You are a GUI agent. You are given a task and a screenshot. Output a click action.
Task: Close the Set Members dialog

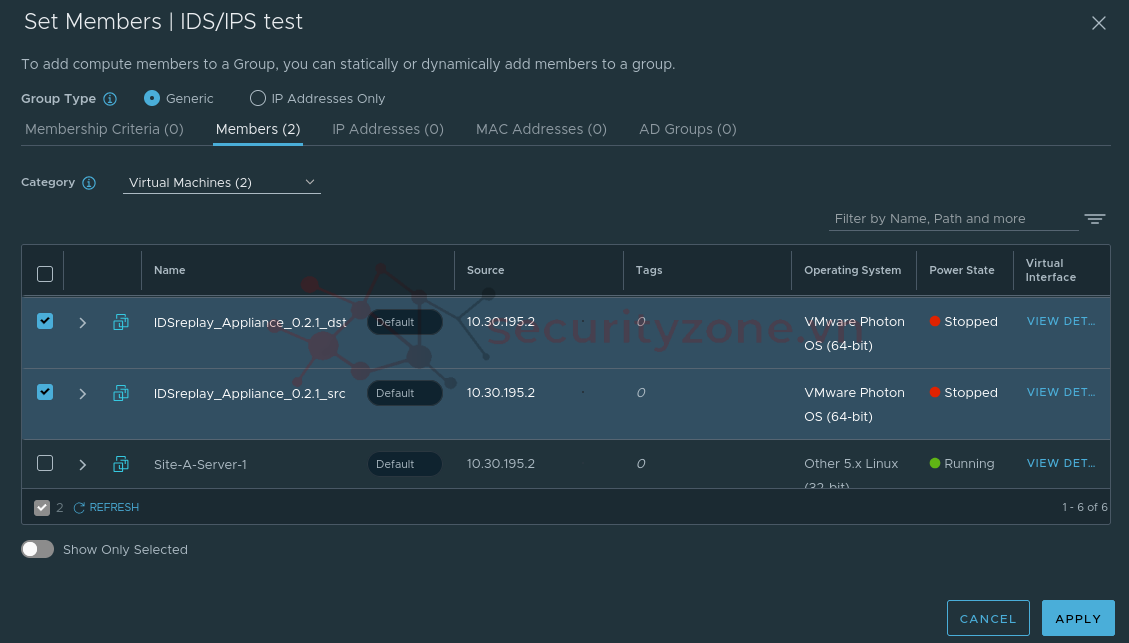1098,23
